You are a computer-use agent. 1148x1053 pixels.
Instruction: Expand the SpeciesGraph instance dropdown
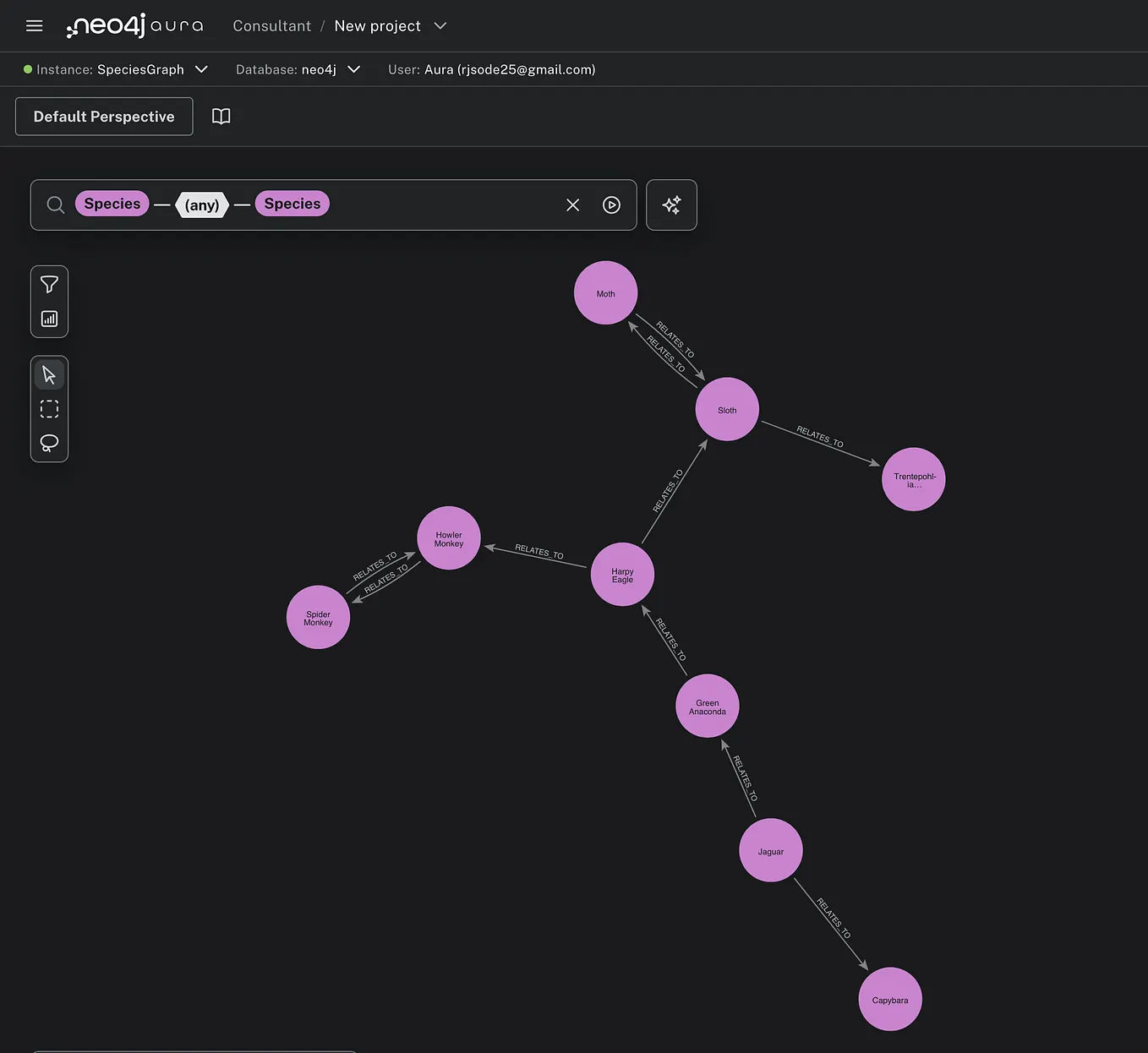coord(201,69)
